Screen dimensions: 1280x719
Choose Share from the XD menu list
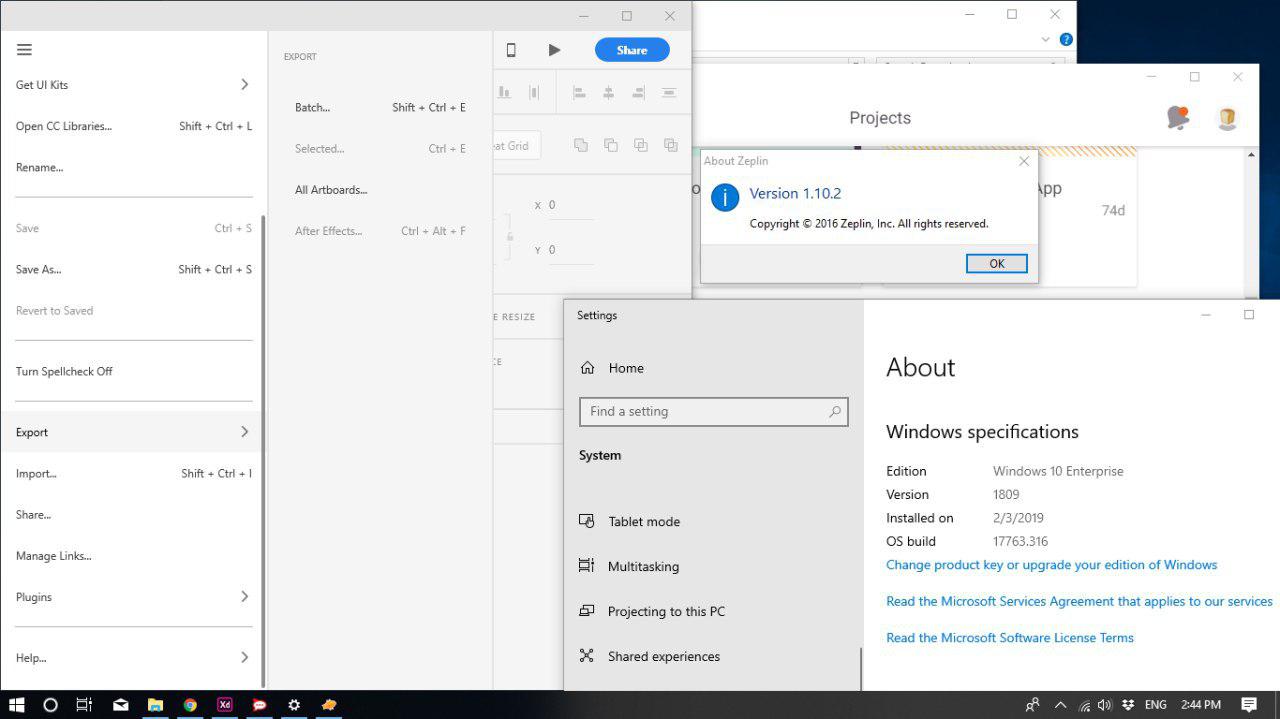(134, 515)
